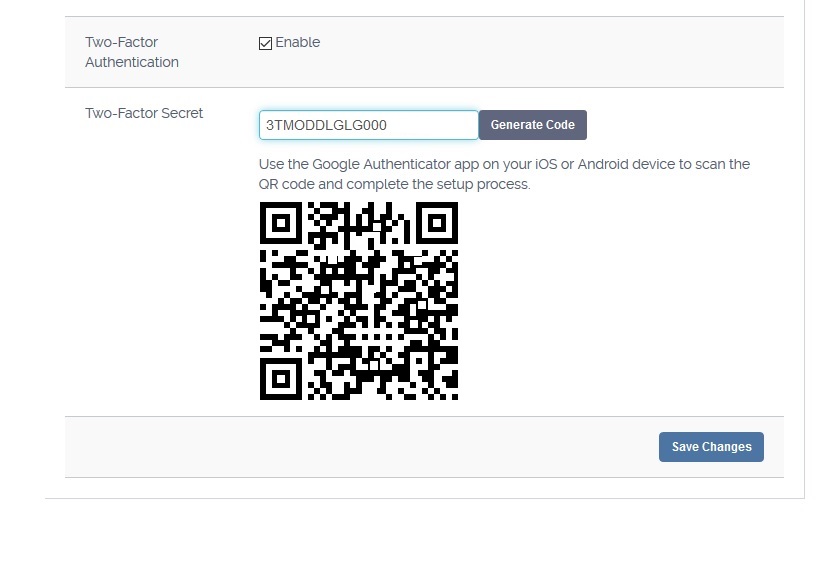Click the Generate Code button
This screenshot has width=827, height=575.
click(533, 125)
